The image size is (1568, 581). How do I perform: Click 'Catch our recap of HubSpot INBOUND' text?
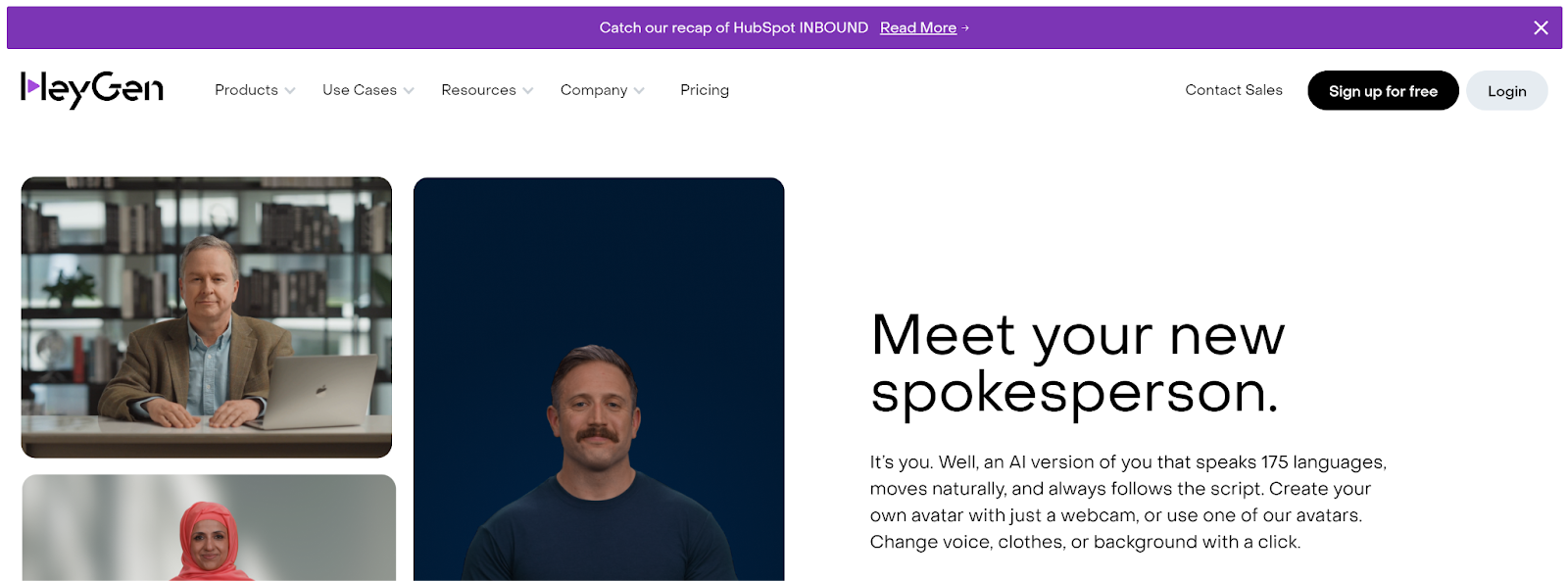733,27
